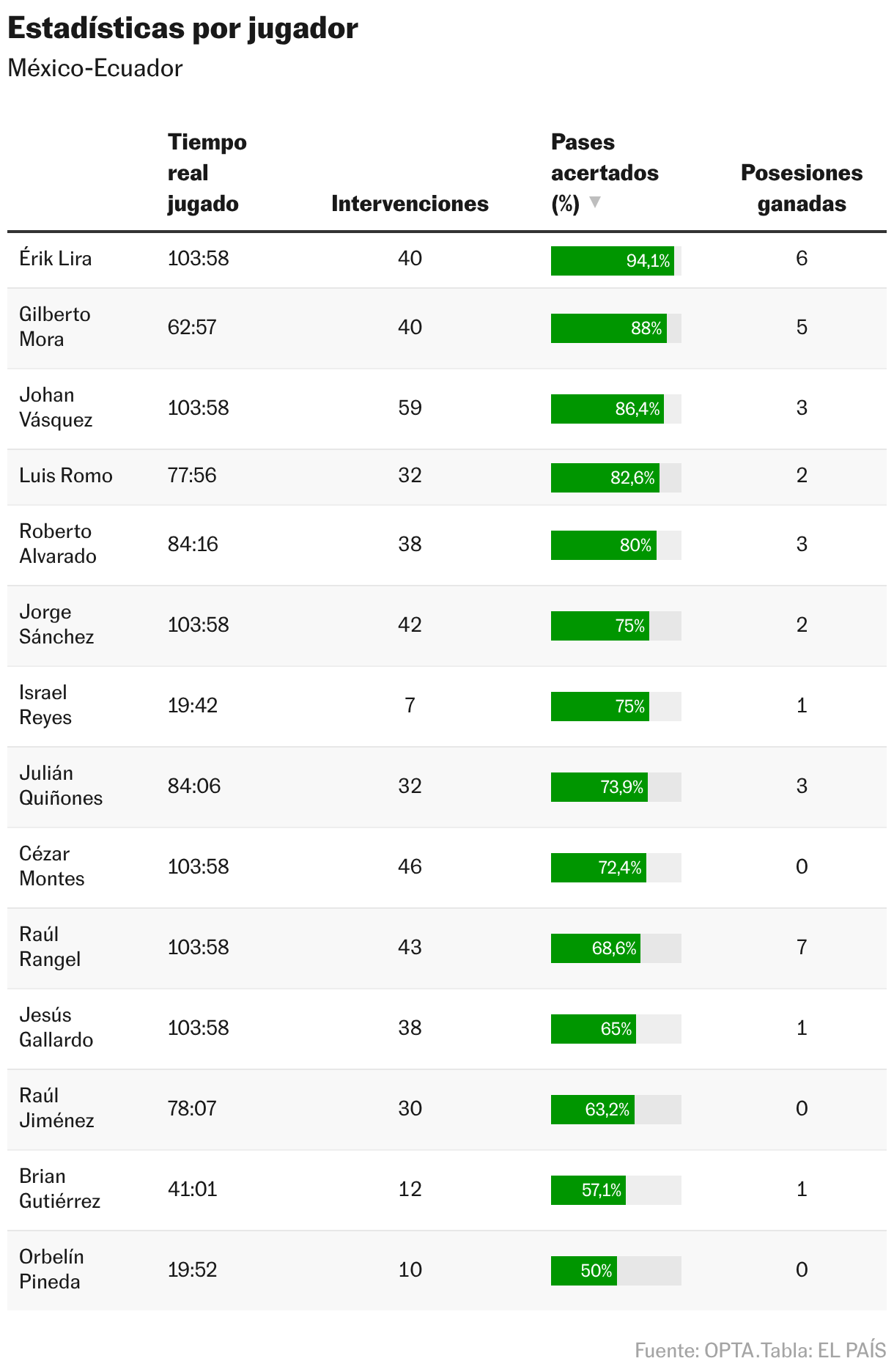Select Jorge Sánchez's 103:58 time cell
The height and width of the screenshot is (1372, 894).
point(199,625)
